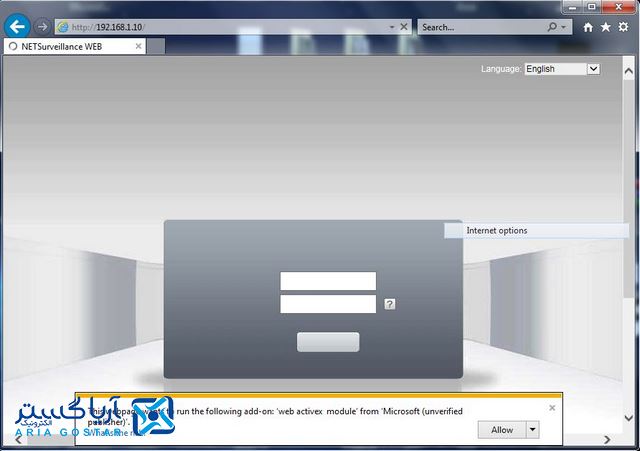The width and height of the screenshot is (640, 451).
Task: Click the vertical scrollbar up arrow
Action: pos(629,71)
